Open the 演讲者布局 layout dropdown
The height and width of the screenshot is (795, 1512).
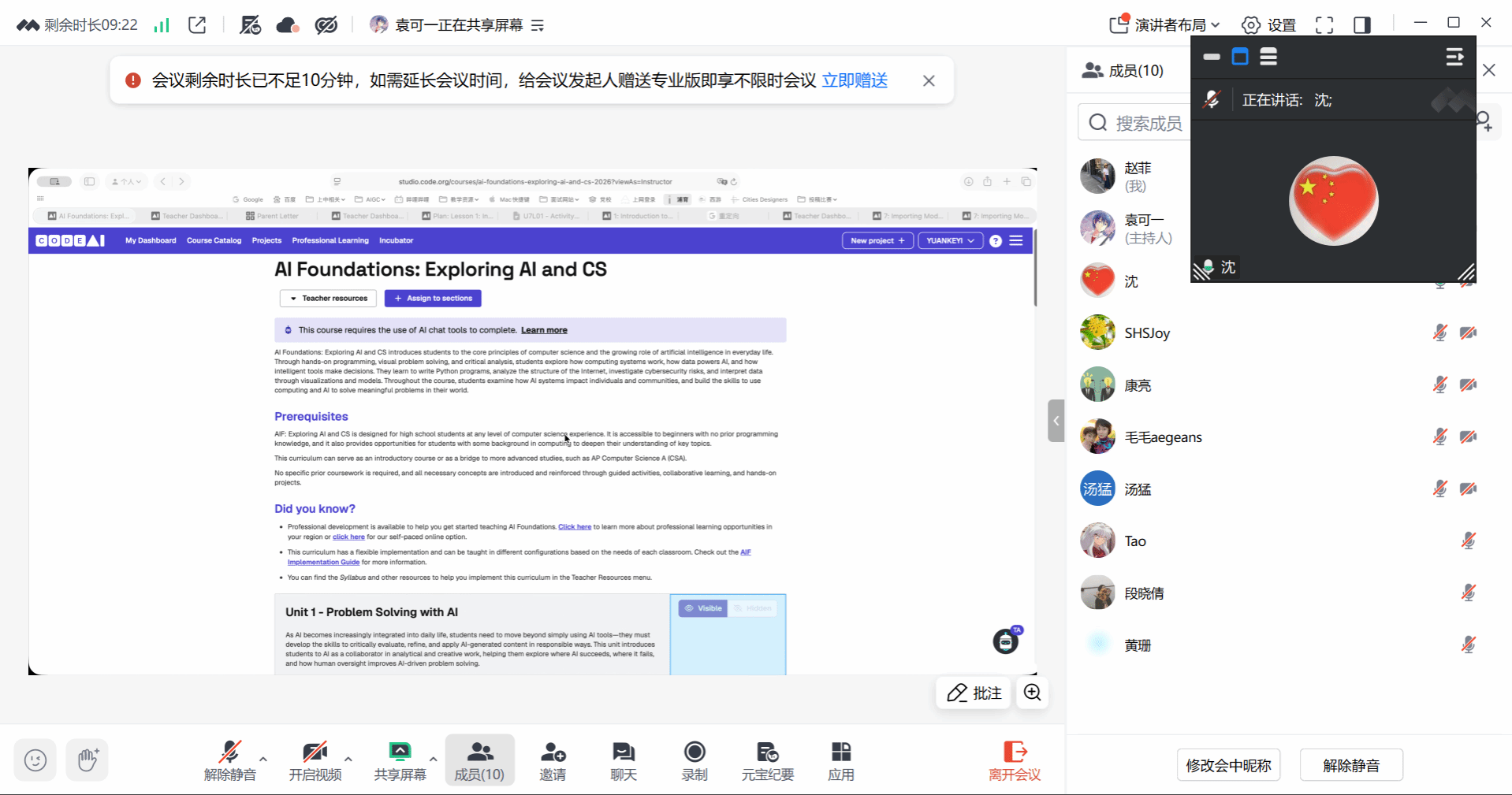click(x=1164, y=25)
